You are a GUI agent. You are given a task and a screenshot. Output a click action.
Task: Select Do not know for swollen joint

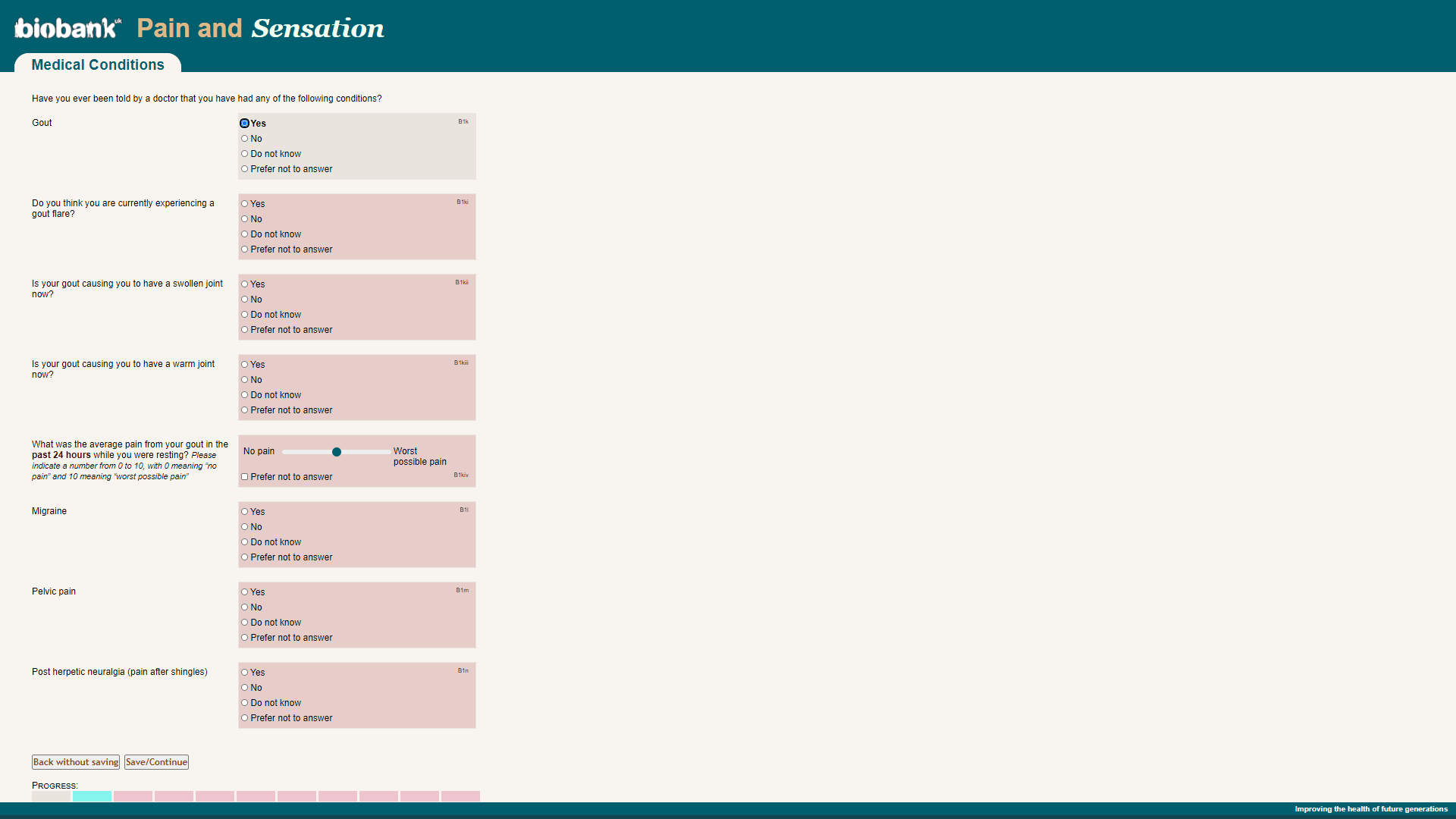pos(245,315)
